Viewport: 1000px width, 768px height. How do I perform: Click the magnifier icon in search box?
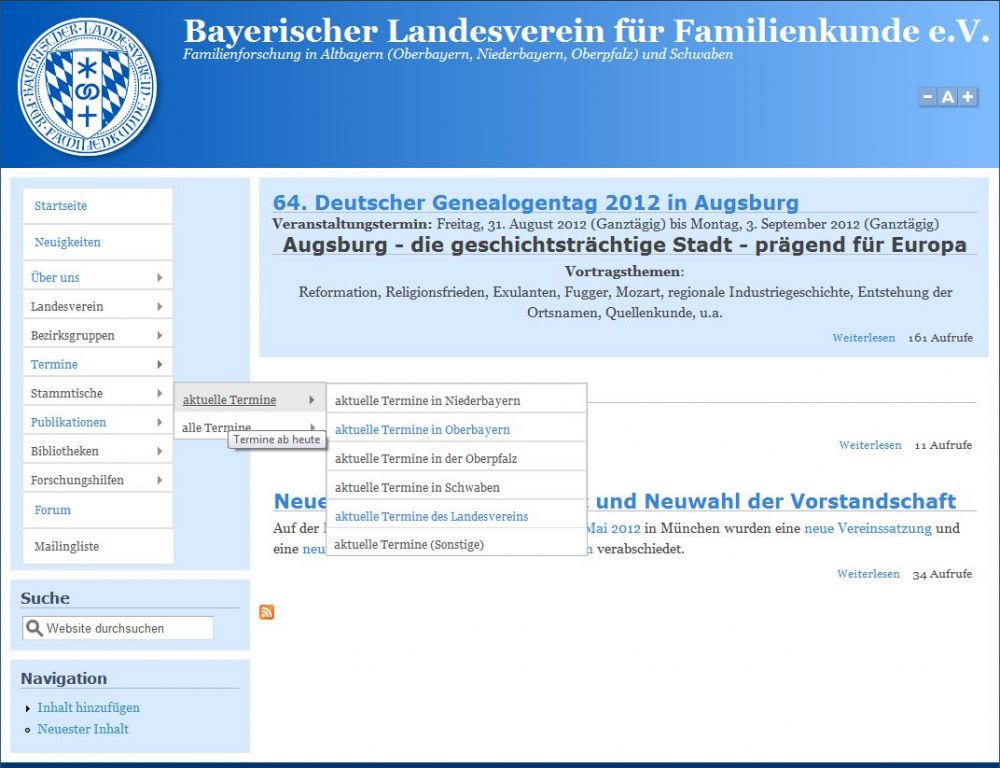coord(35,628)
